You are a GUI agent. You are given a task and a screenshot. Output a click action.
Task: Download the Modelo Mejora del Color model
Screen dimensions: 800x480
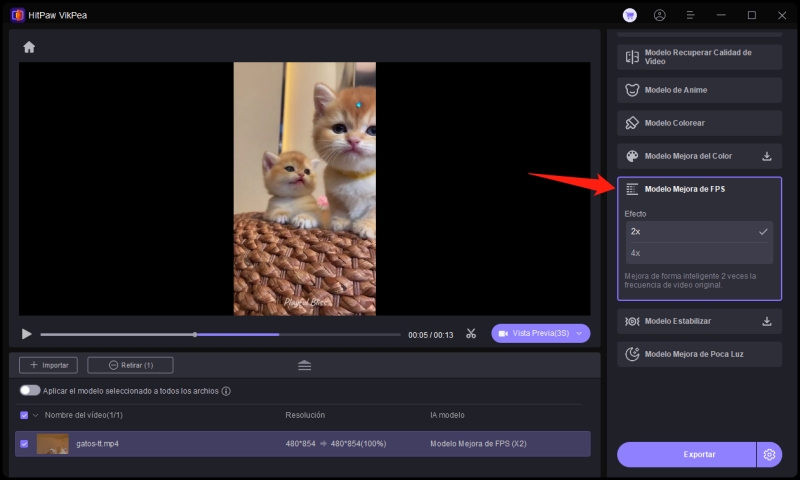(767, 156)
